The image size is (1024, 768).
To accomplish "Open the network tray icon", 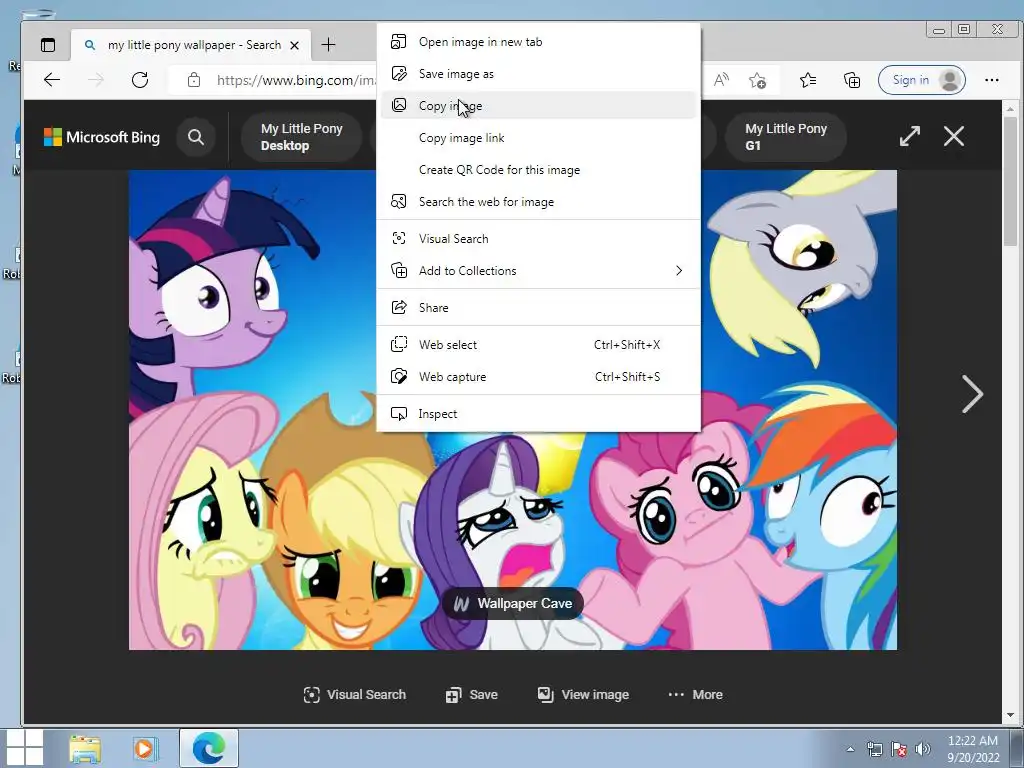I will coord(874,749).
